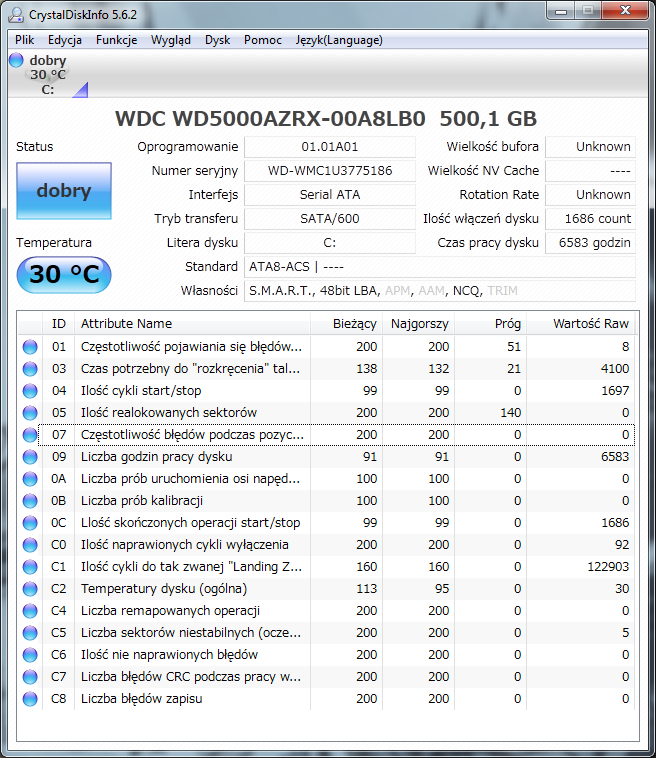The image size is (656, 758).
Task: Click the power-on count field 1686 count
Action: point(590,219)
